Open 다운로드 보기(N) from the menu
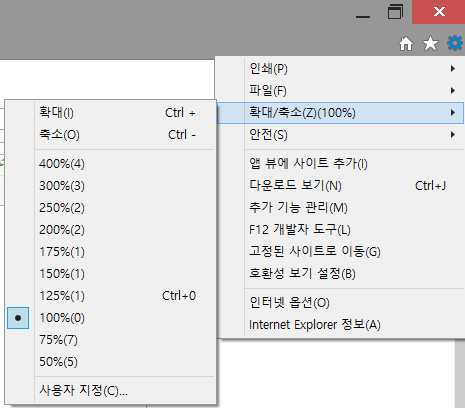The height and width of the screenshot is (408, 465). (340, 186)
